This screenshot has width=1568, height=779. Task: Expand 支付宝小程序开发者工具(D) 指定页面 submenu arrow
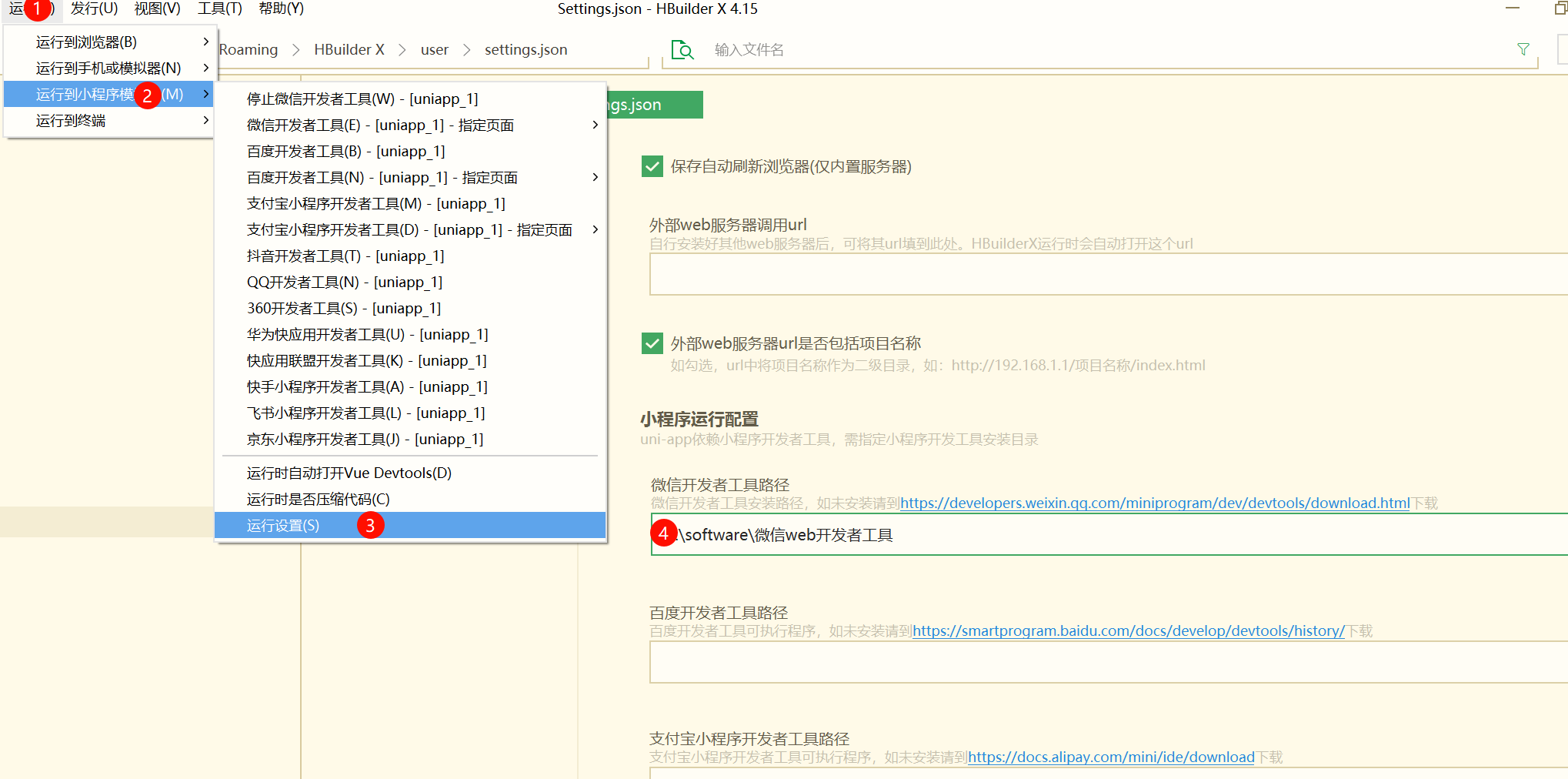click(x=595, y=229)
